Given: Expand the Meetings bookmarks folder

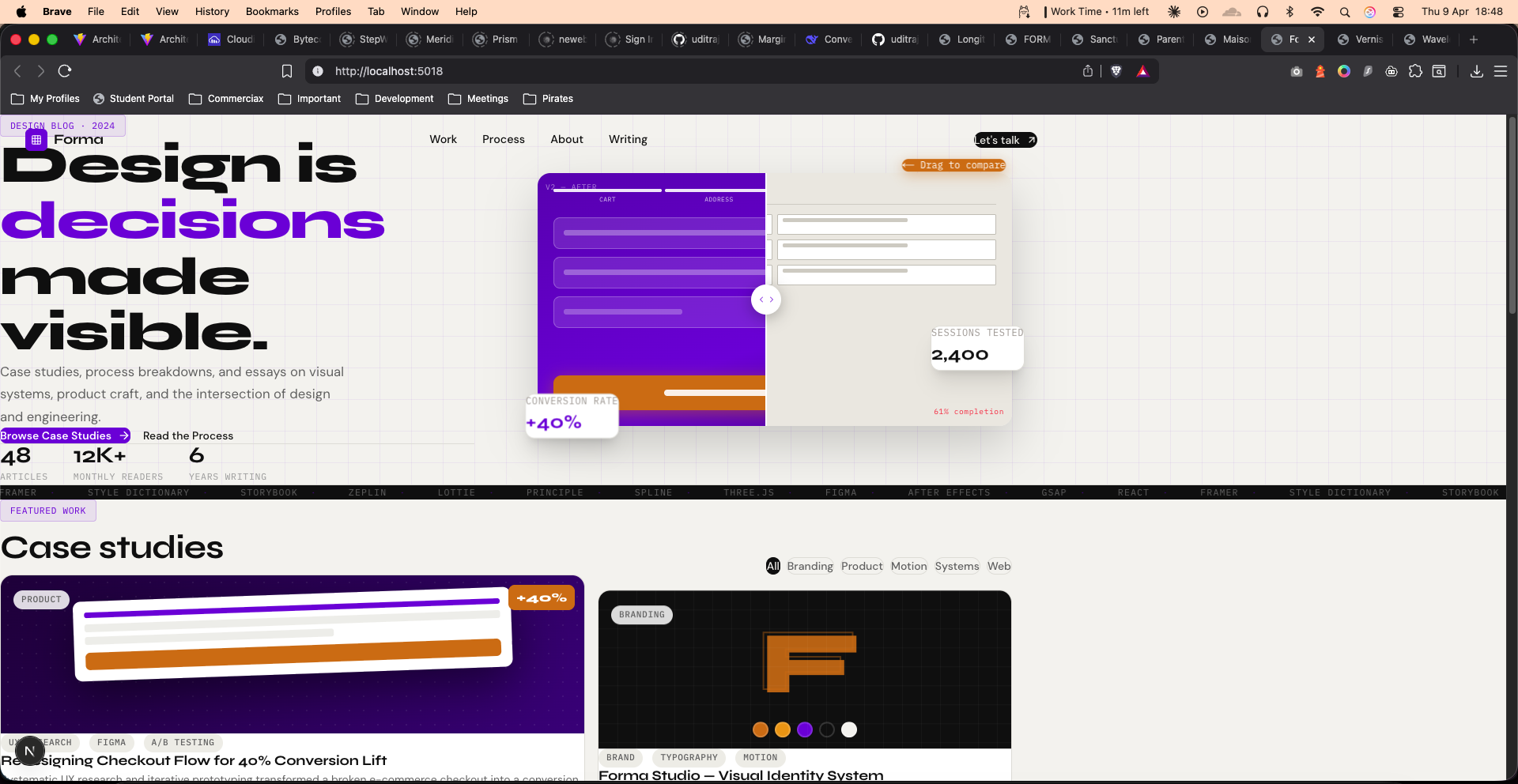Looking at the screenshot, I should 478,99.
